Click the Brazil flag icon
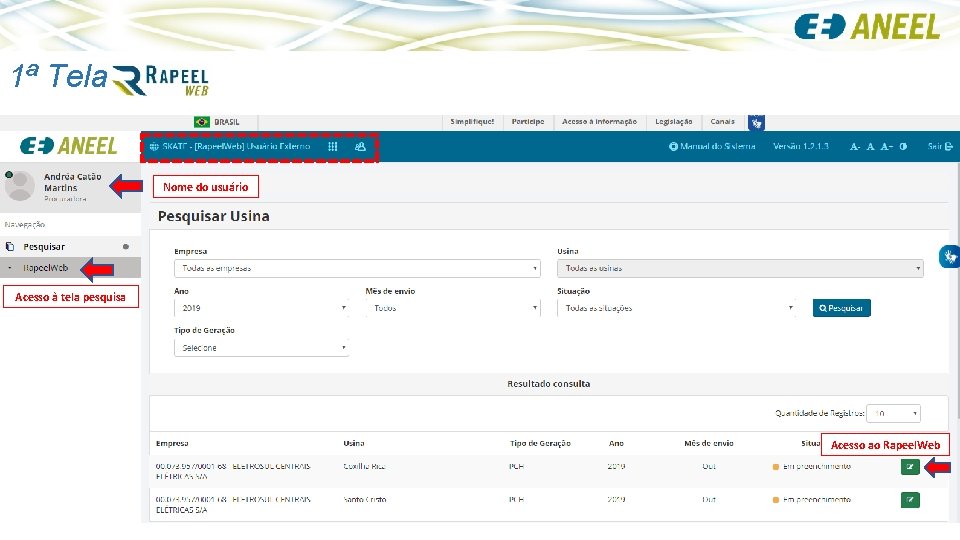This screenshot has height=540, width=960. coord(202,122)
